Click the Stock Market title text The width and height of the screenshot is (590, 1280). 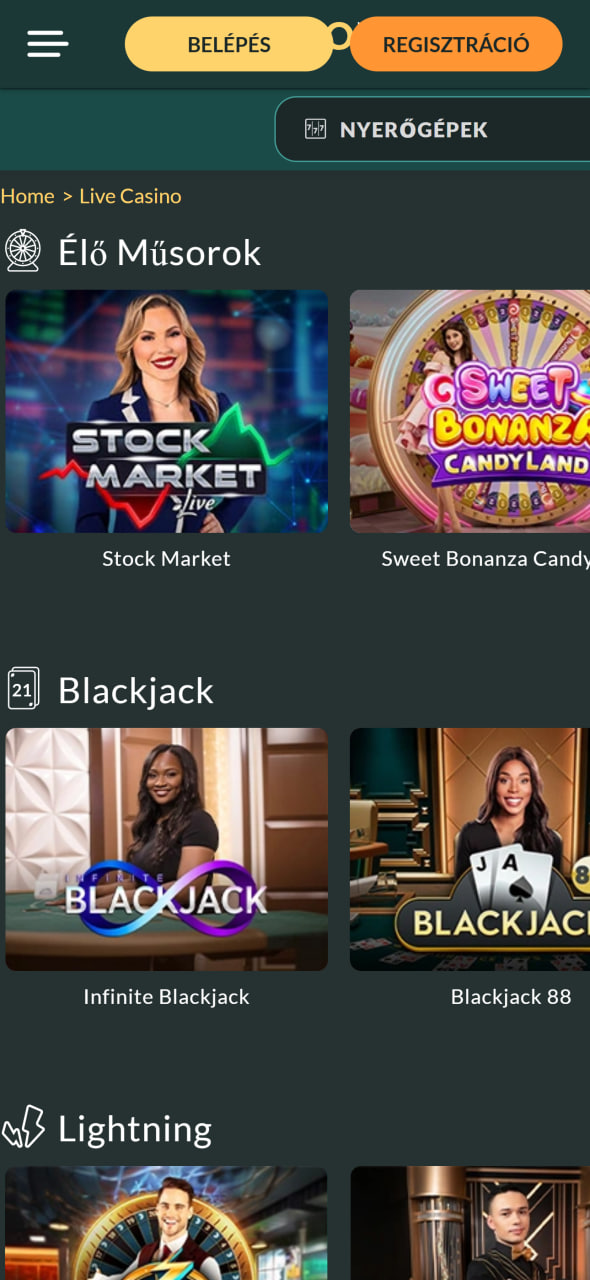tap(166, 559)
